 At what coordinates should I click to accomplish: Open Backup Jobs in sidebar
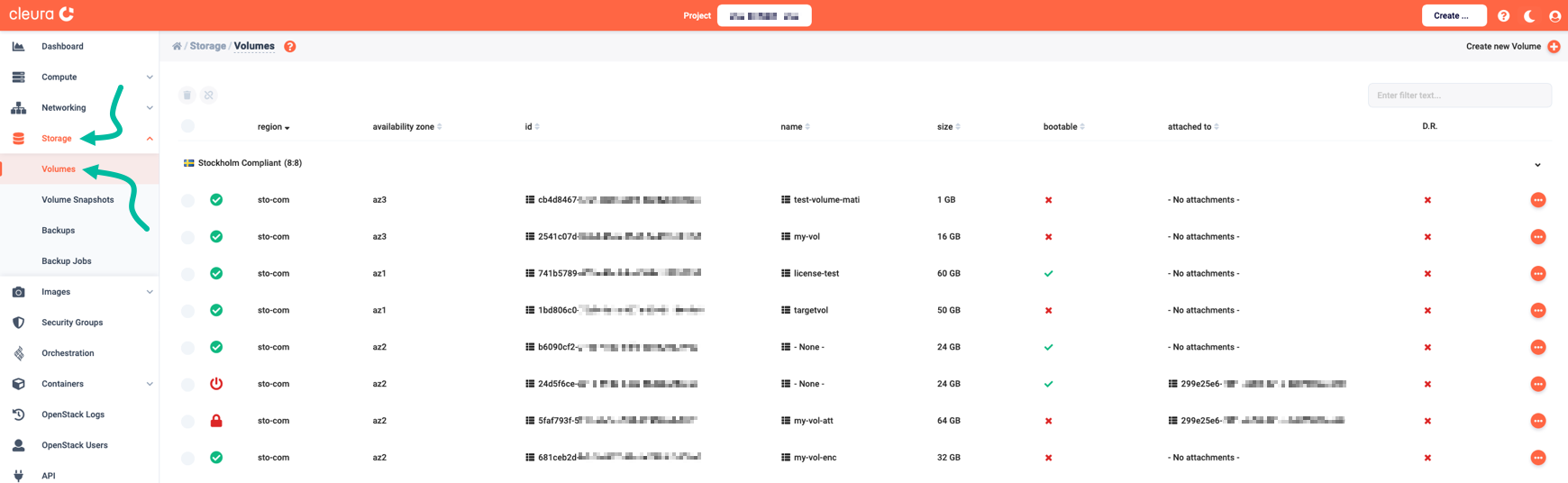click(x=66, y=261)
